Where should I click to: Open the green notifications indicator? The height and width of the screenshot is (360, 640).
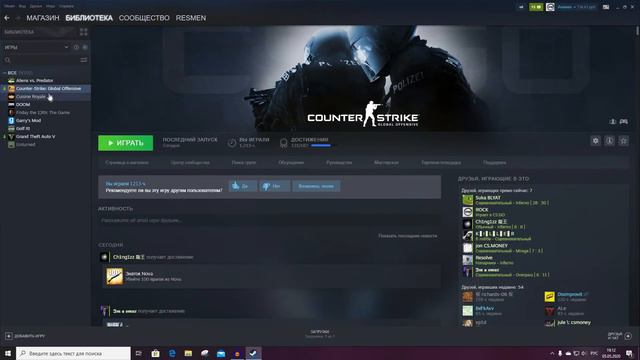536,7
